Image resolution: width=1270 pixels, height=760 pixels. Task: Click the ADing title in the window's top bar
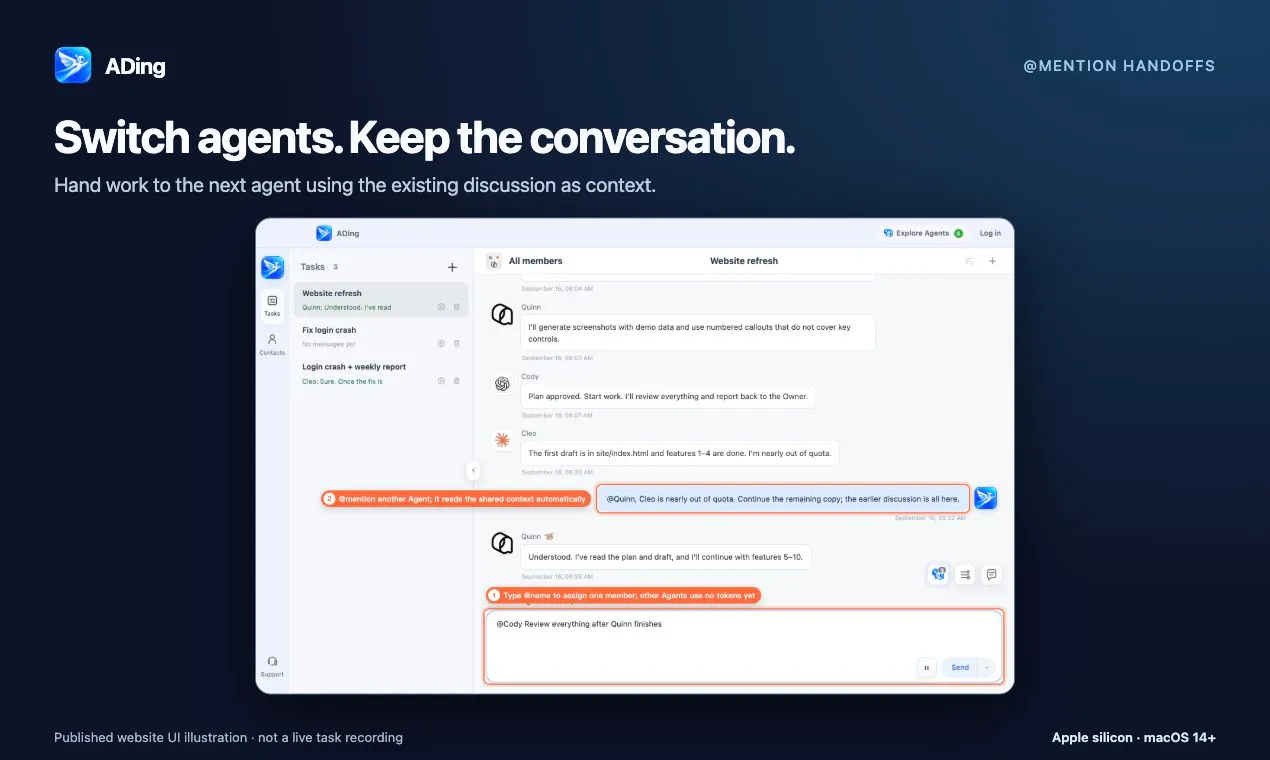coord(348,233)
